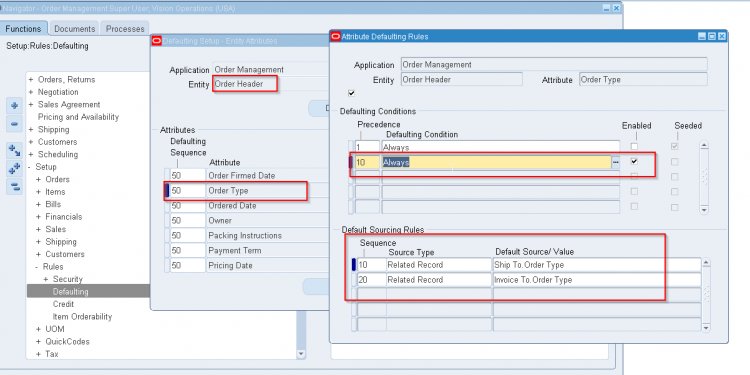
Task: Click the Navigator collapse (−) button
Action: tap(14, 124)
